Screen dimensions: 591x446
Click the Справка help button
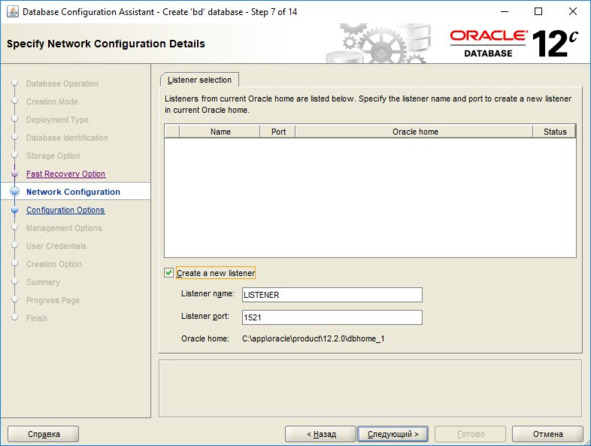(43, 434)
